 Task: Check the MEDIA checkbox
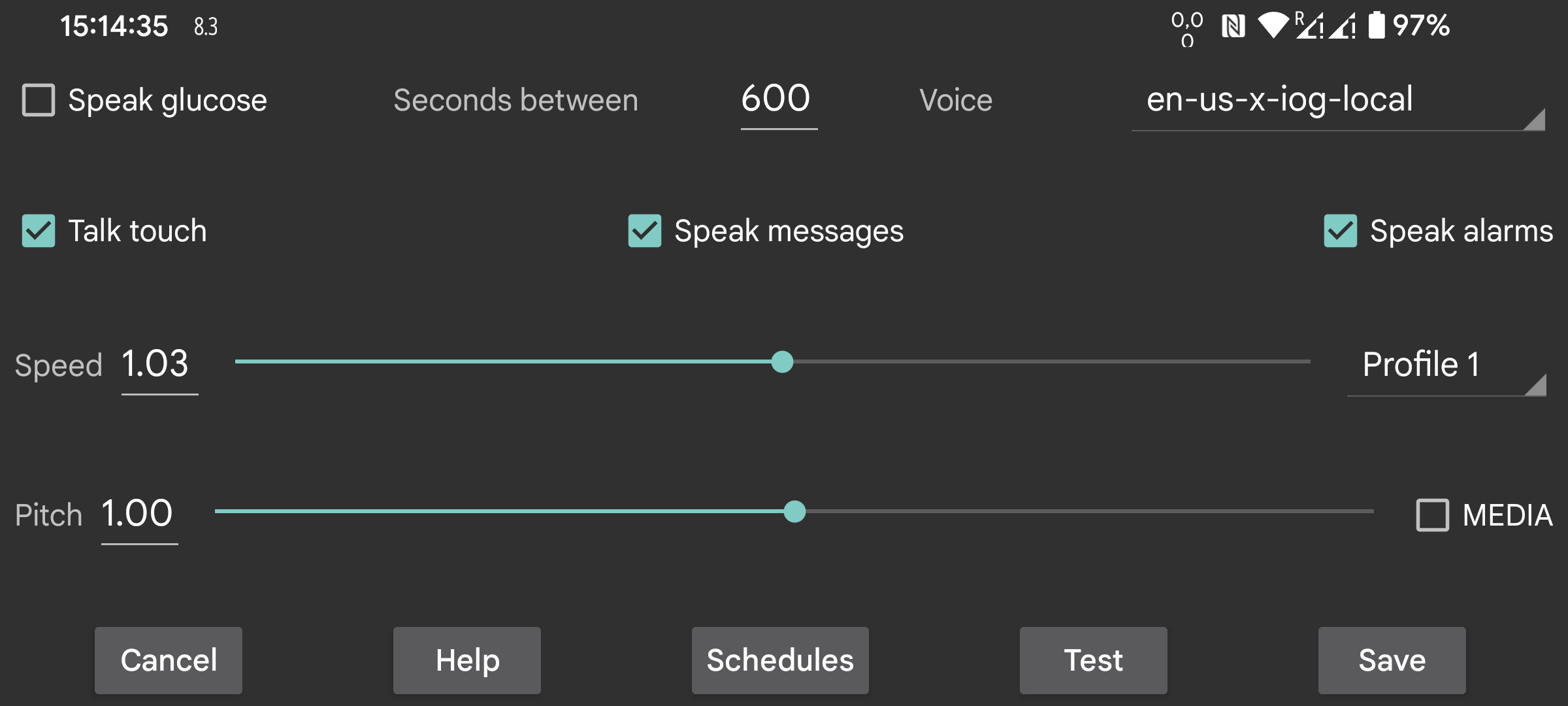pyautogui.click(x=1432, y=515)
